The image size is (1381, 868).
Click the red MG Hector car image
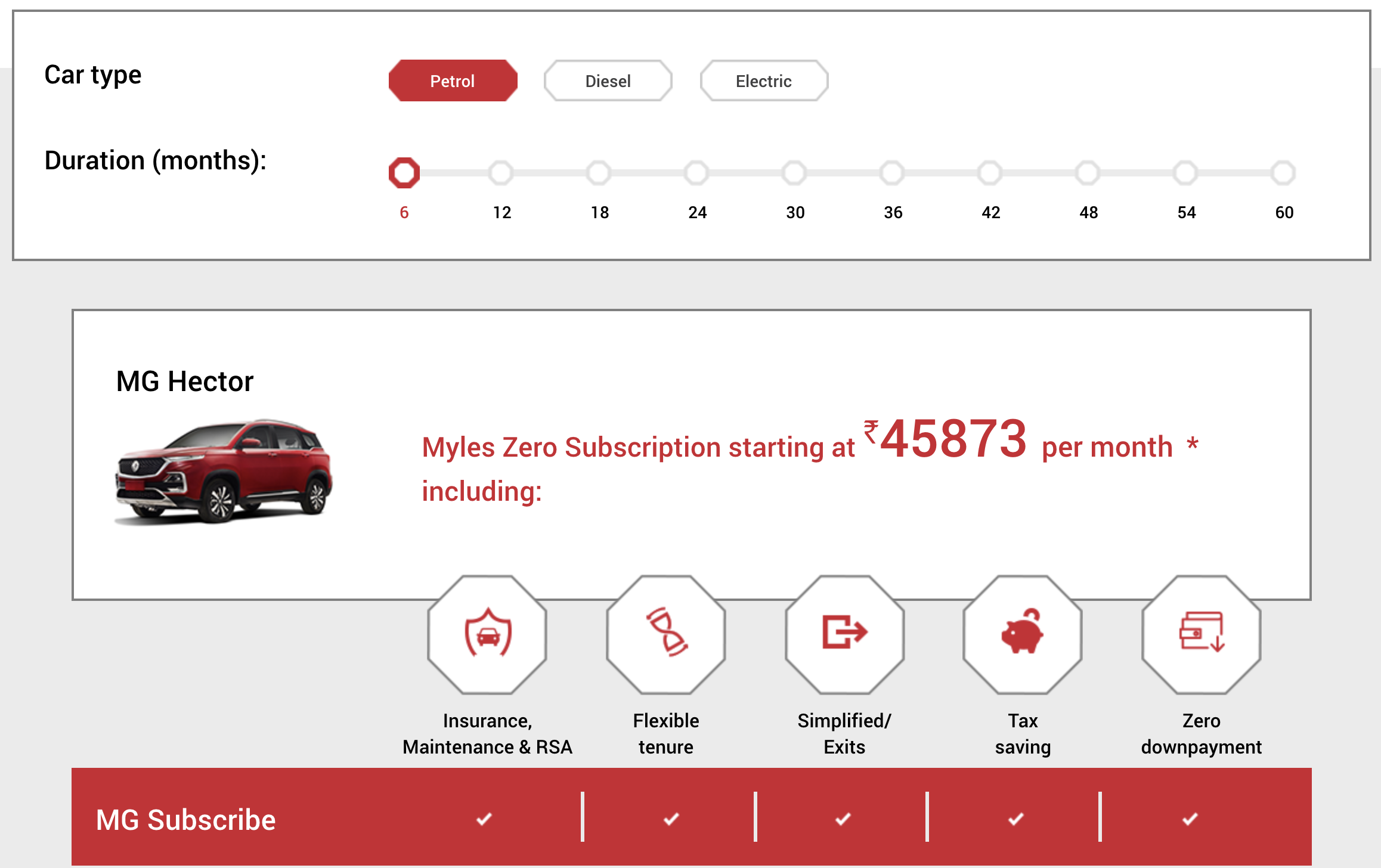tap(223, 472)
